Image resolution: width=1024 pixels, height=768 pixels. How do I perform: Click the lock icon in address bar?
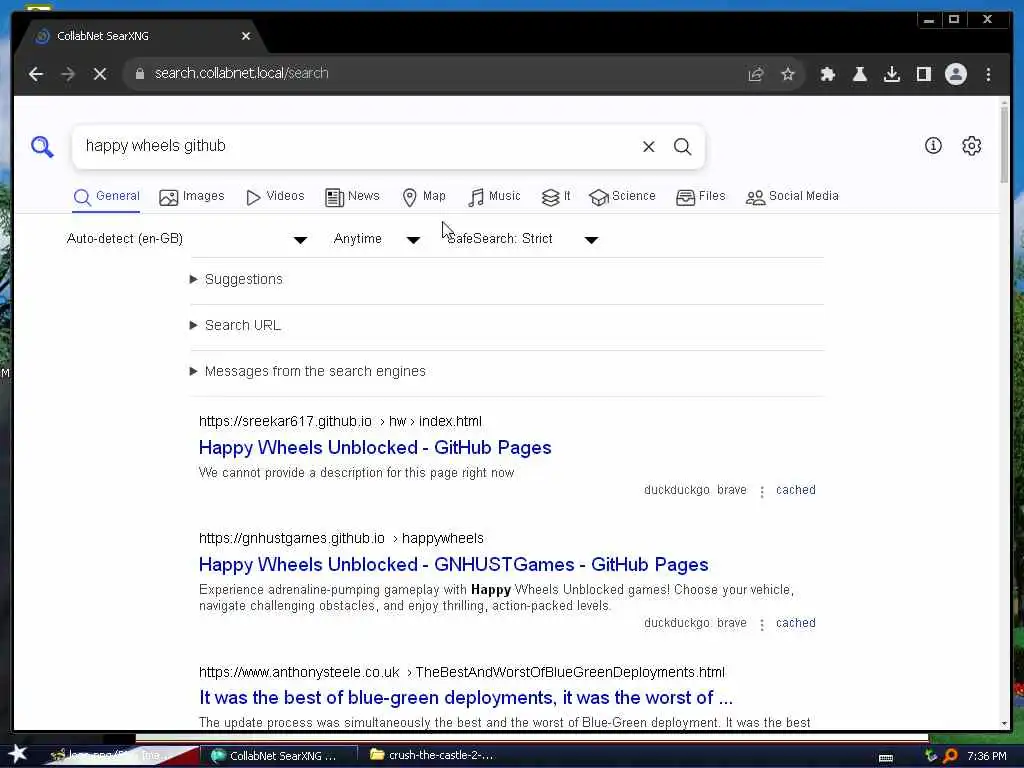coord(139,74)
